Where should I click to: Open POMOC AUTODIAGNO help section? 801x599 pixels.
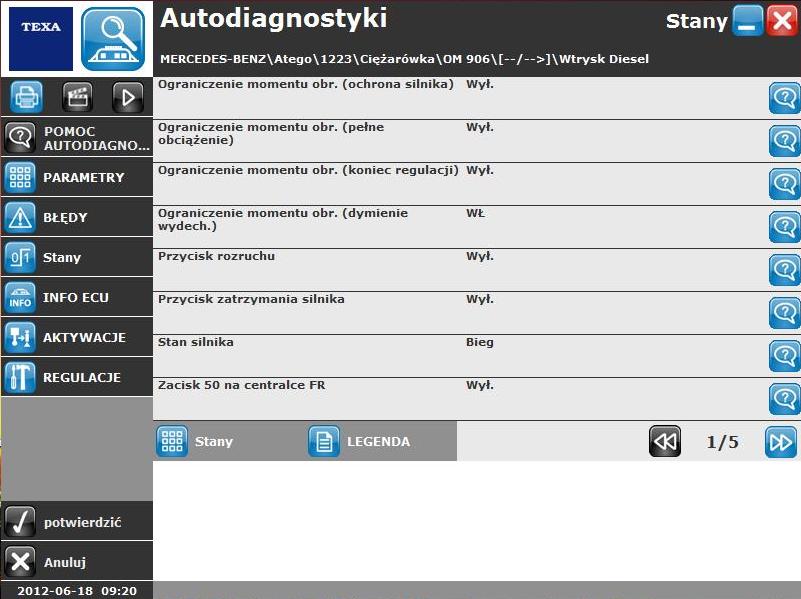coord(77,137)
